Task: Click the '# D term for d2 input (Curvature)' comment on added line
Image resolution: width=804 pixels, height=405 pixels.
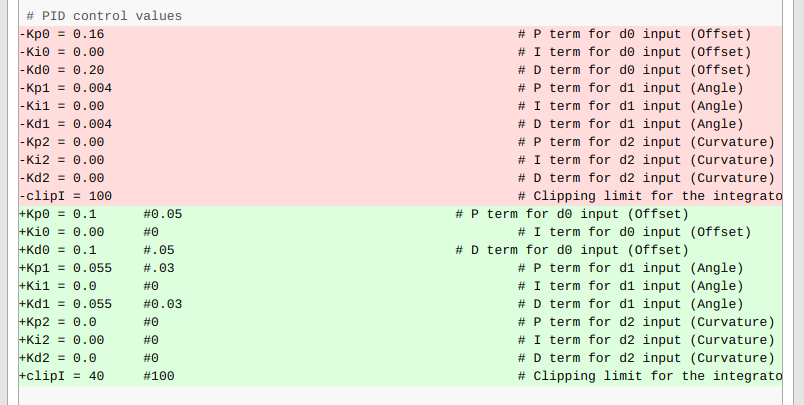Action: point(646,358)
